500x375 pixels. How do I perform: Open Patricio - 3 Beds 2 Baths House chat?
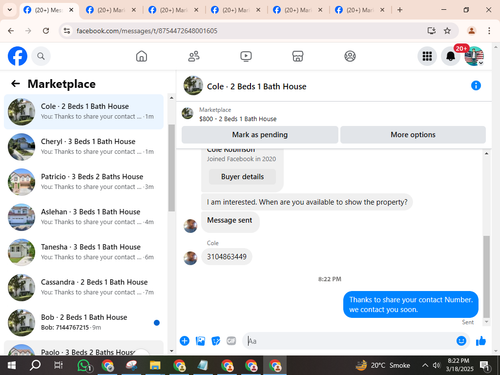coord(84,182)
